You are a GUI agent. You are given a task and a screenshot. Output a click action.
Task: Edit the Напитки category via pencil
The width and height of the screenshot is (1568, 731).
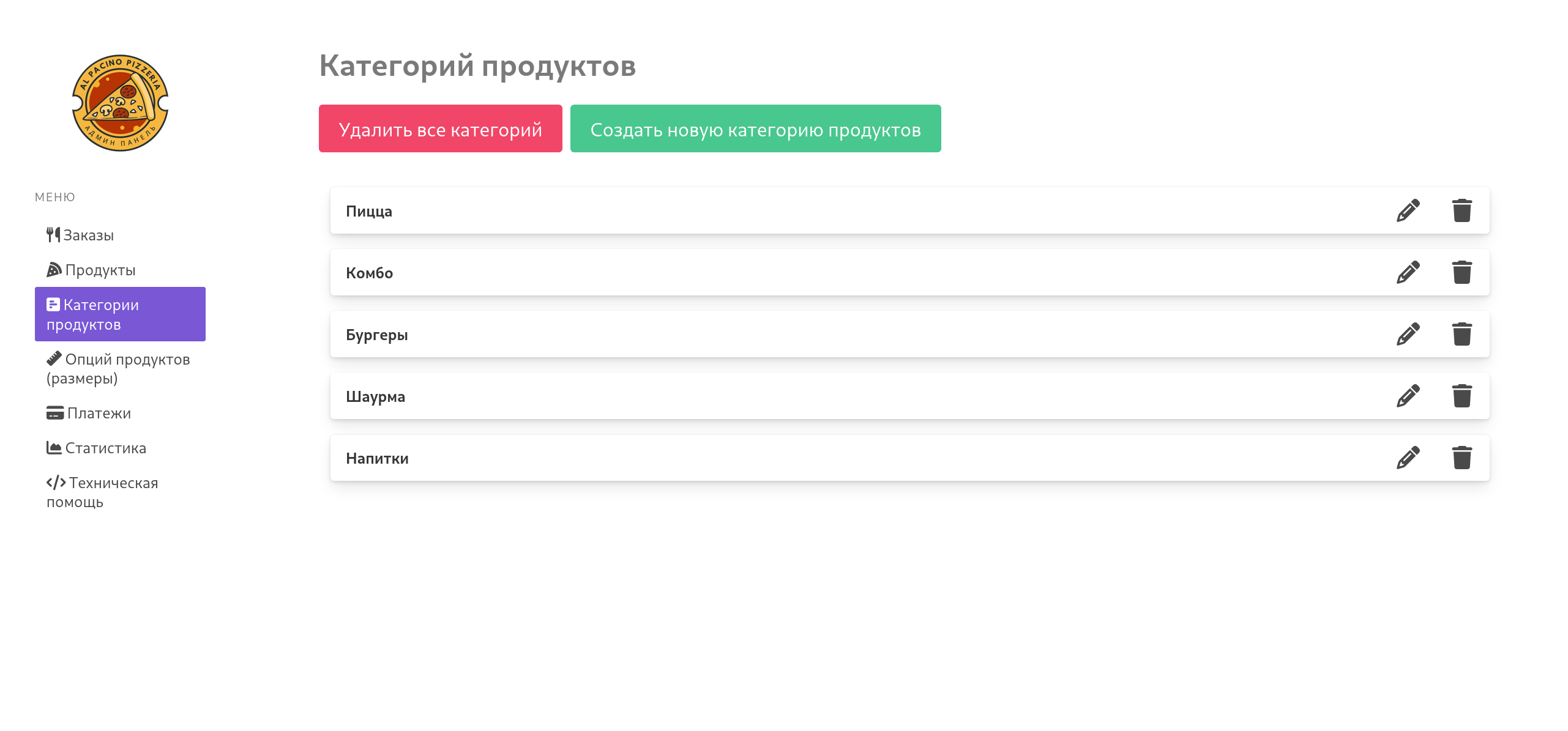tap(1408, 458)
